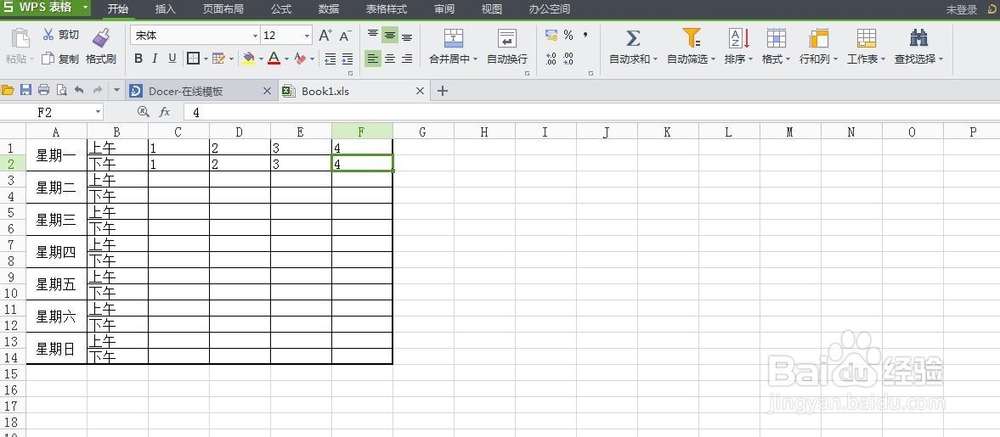Click the Sort (排序) A-Z icon
The width and height of the screenshot is (1000, 437).
[x=739, y=38]
